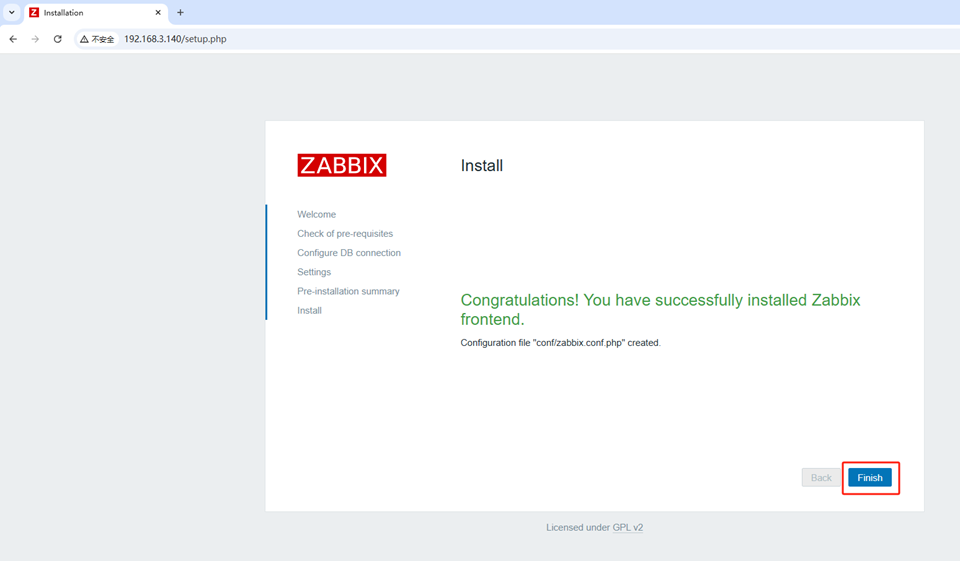Viewport: 960px width, 561px height.
Task: Click the Welcome step in the sidebar
Action: 317,214
